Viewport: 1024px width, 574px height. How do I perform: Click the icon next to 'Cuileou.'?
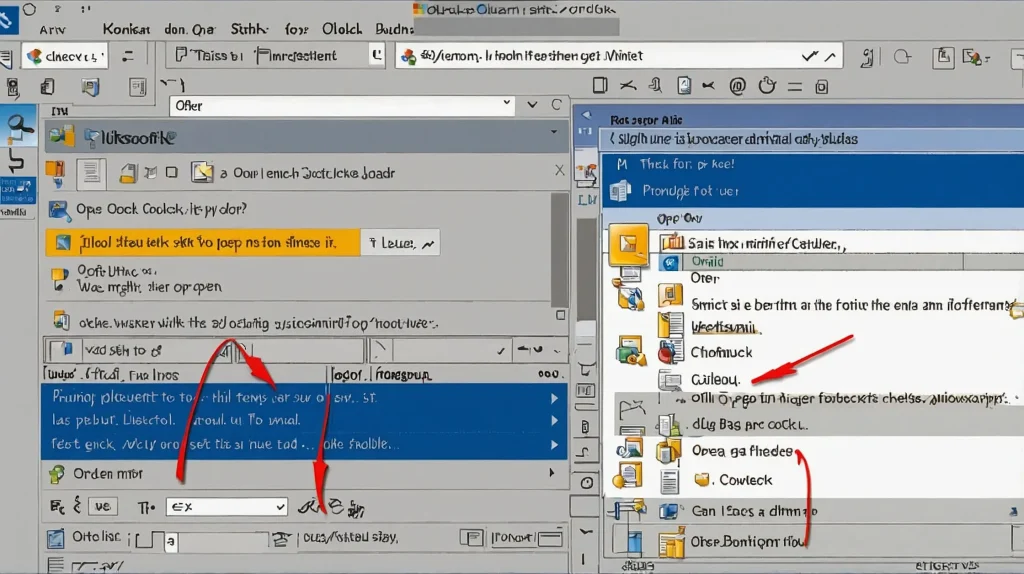coord(670,379)
